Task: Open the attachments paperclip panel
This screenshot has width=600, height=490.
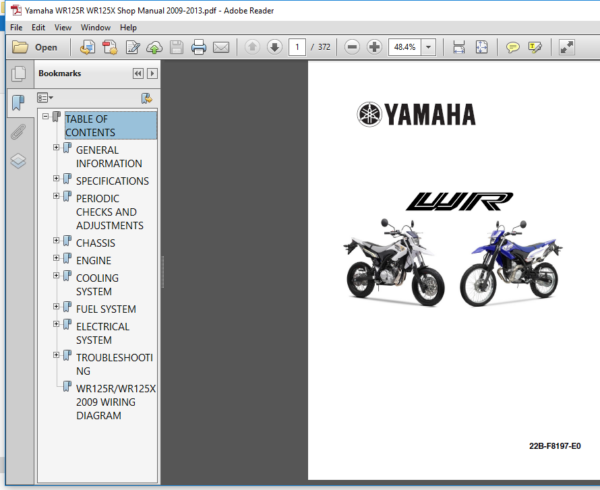Action: tap(18, 132)
